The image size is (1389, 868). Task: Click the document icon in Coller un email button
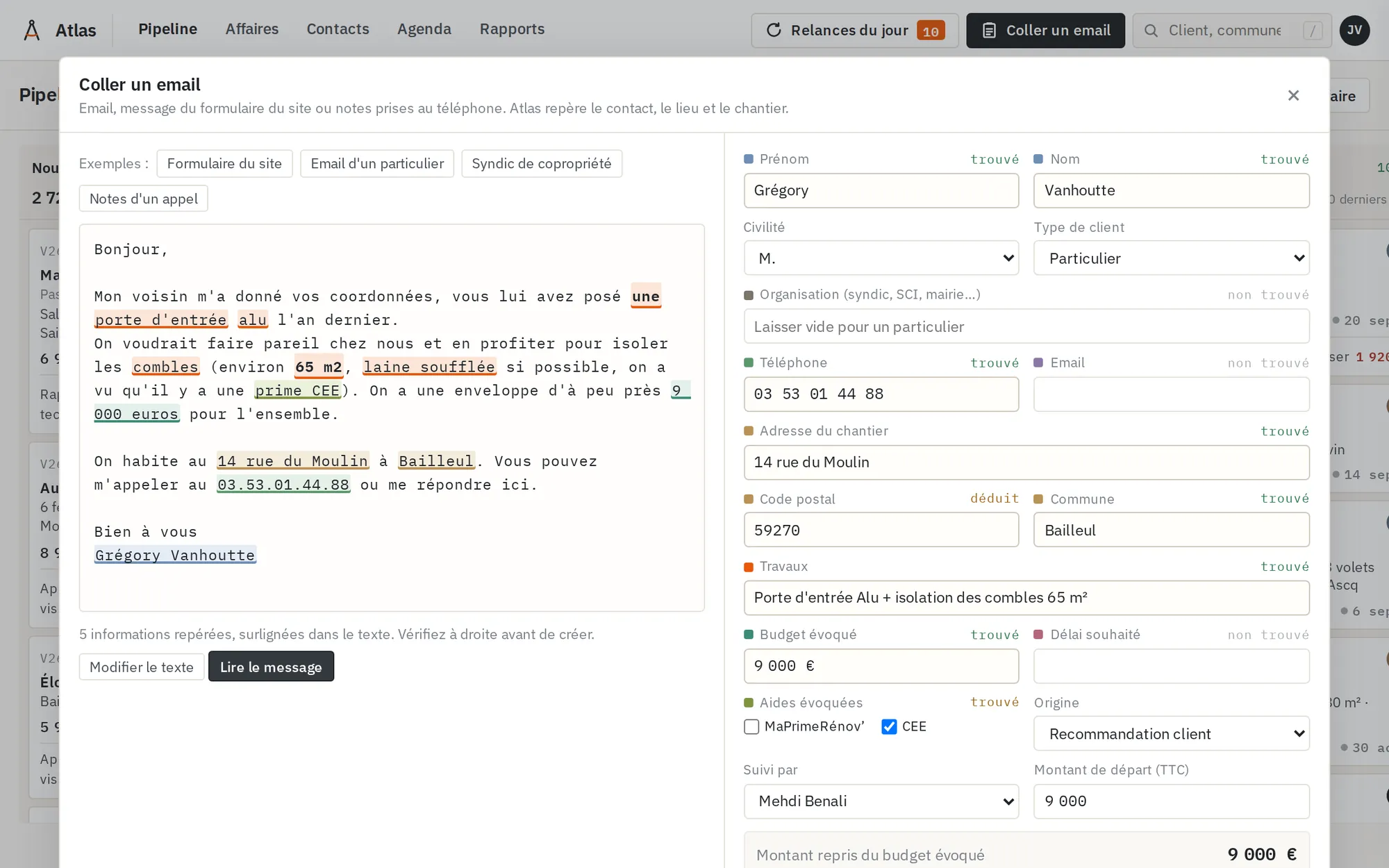[990, 31]
